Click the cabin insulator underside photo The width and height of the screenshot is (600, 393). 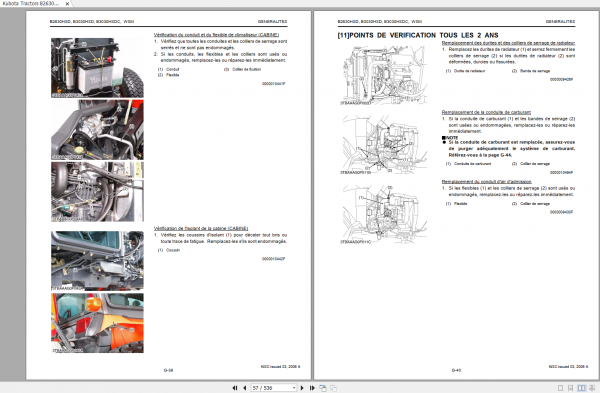(x=98, y=261)
